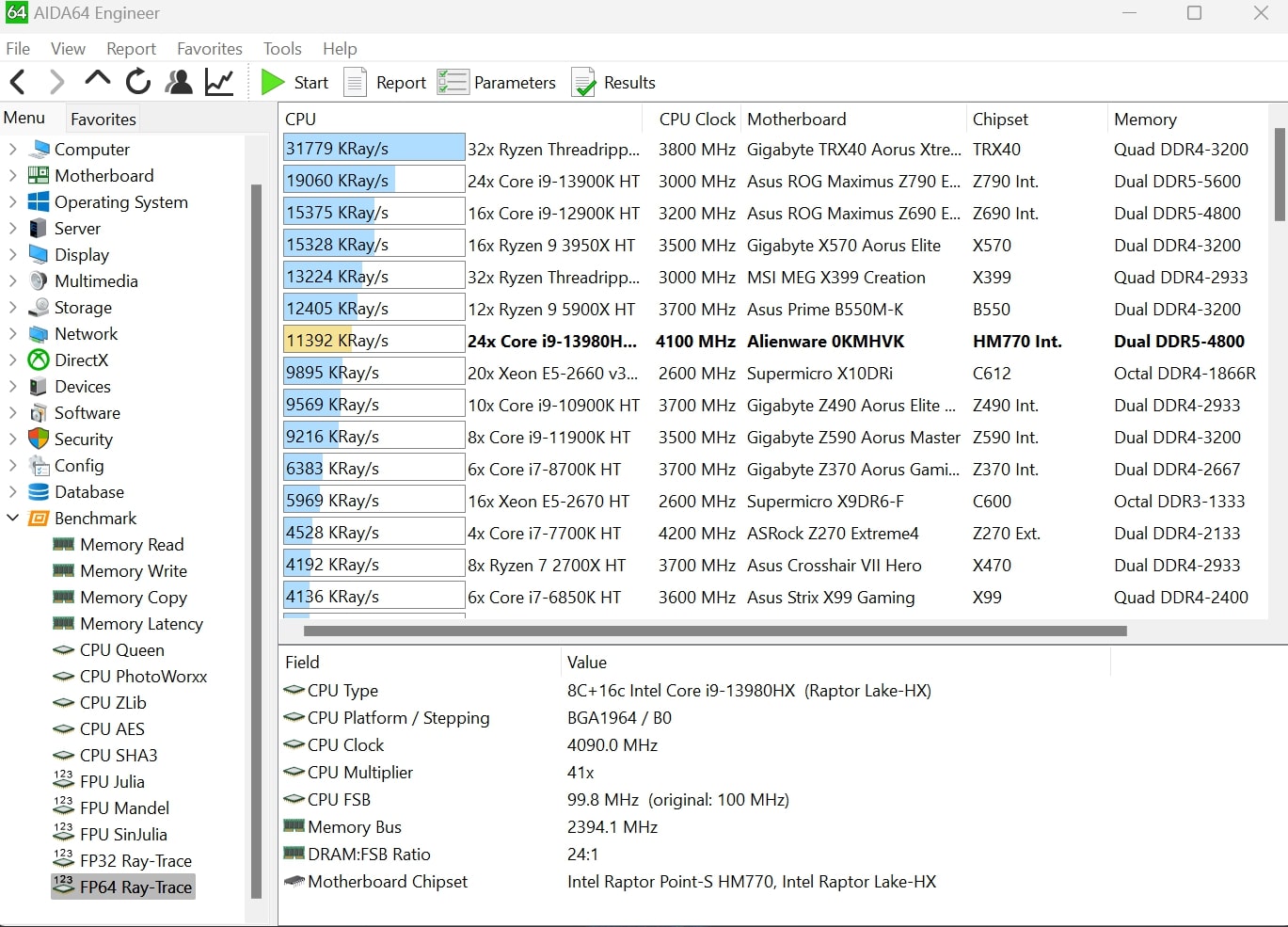Open the Favorites menu in menu bar
Viewport: 1288px width, 927px height.
[209, 48]
